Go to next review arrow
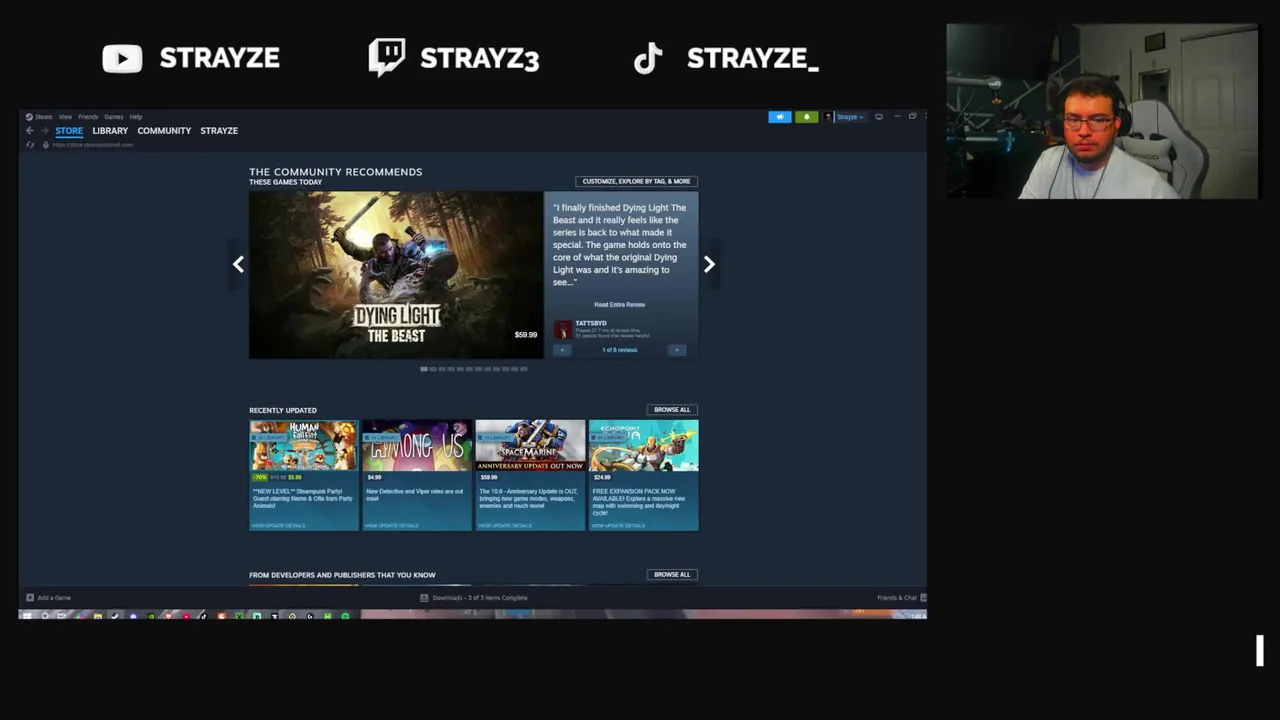The width and height of the screenshot is (1280, 720). [x=677, y=350]
